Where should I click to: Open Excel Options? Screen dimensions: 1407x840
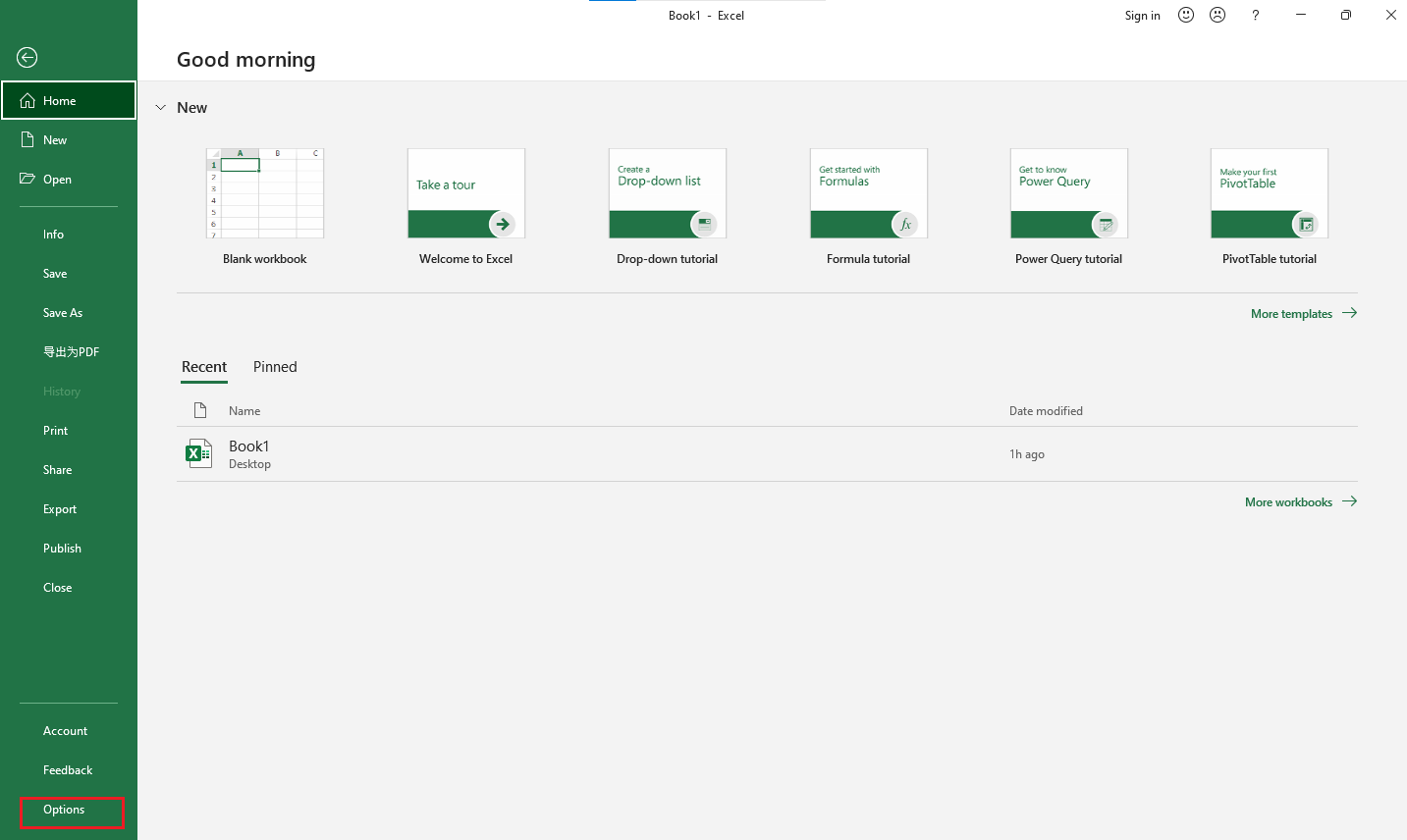click(69, 811)
